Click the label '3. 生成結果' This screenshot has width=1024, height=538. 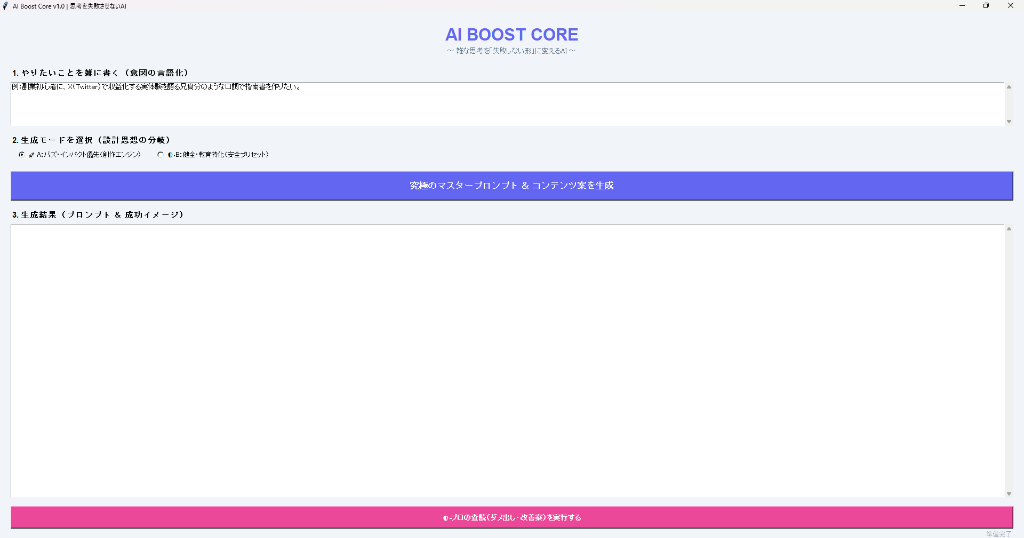pyautogui.click(x=98, y=214)
